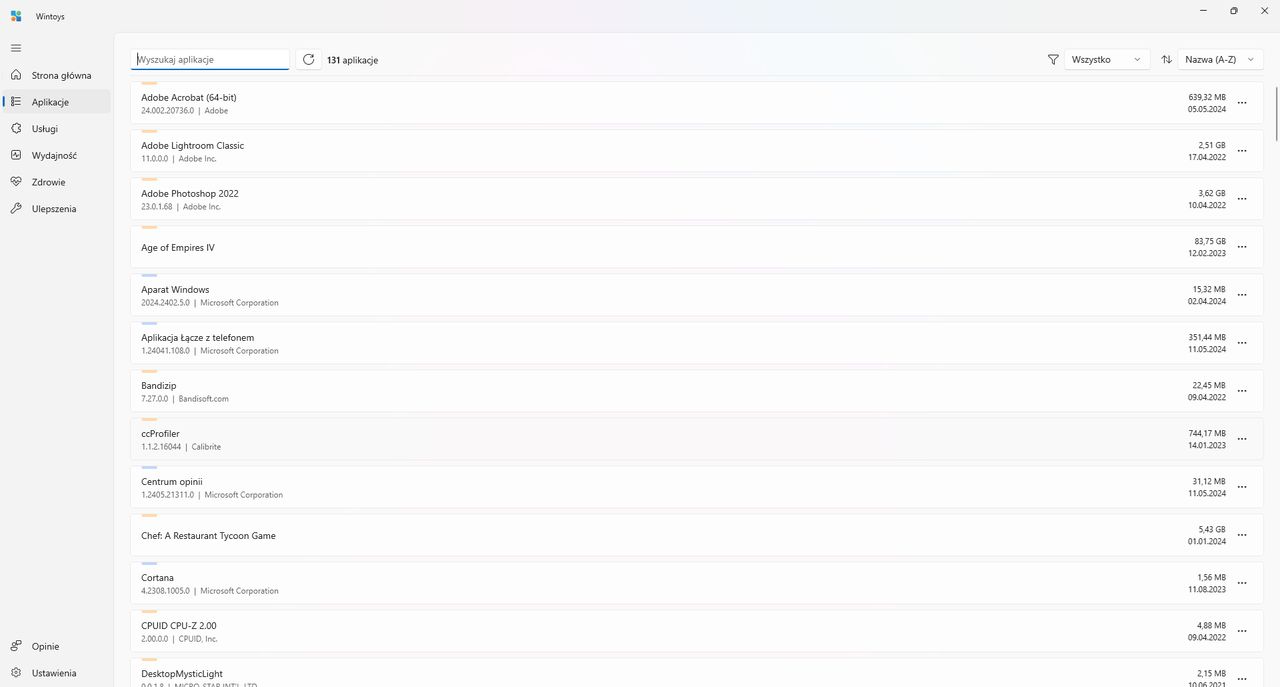This screenshot has width=1280, height=687.
Task: Open the Zdrowie section
Action: tap(57, 182)
